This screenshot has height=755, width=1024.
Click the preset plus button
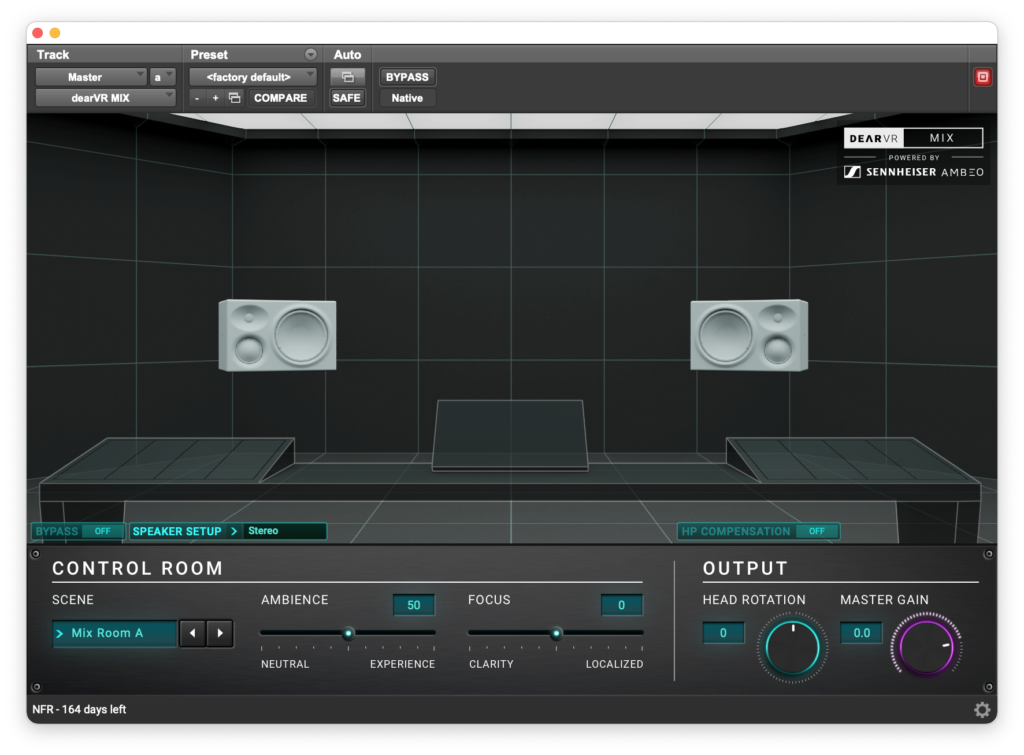[x=215, y=98]
